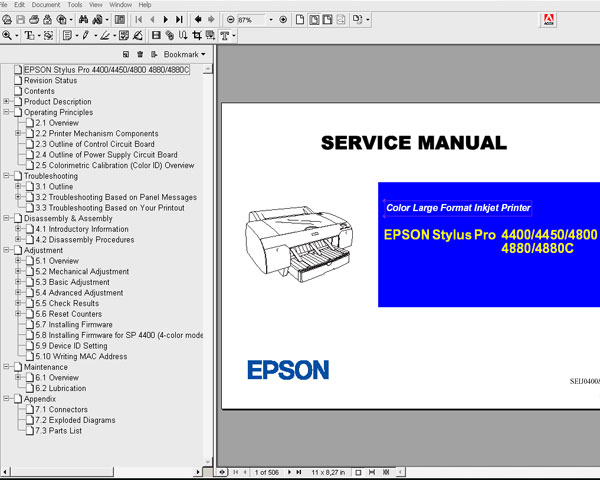
Task: Go to 7.2 Exploded Diagrams
Action: 75,420
